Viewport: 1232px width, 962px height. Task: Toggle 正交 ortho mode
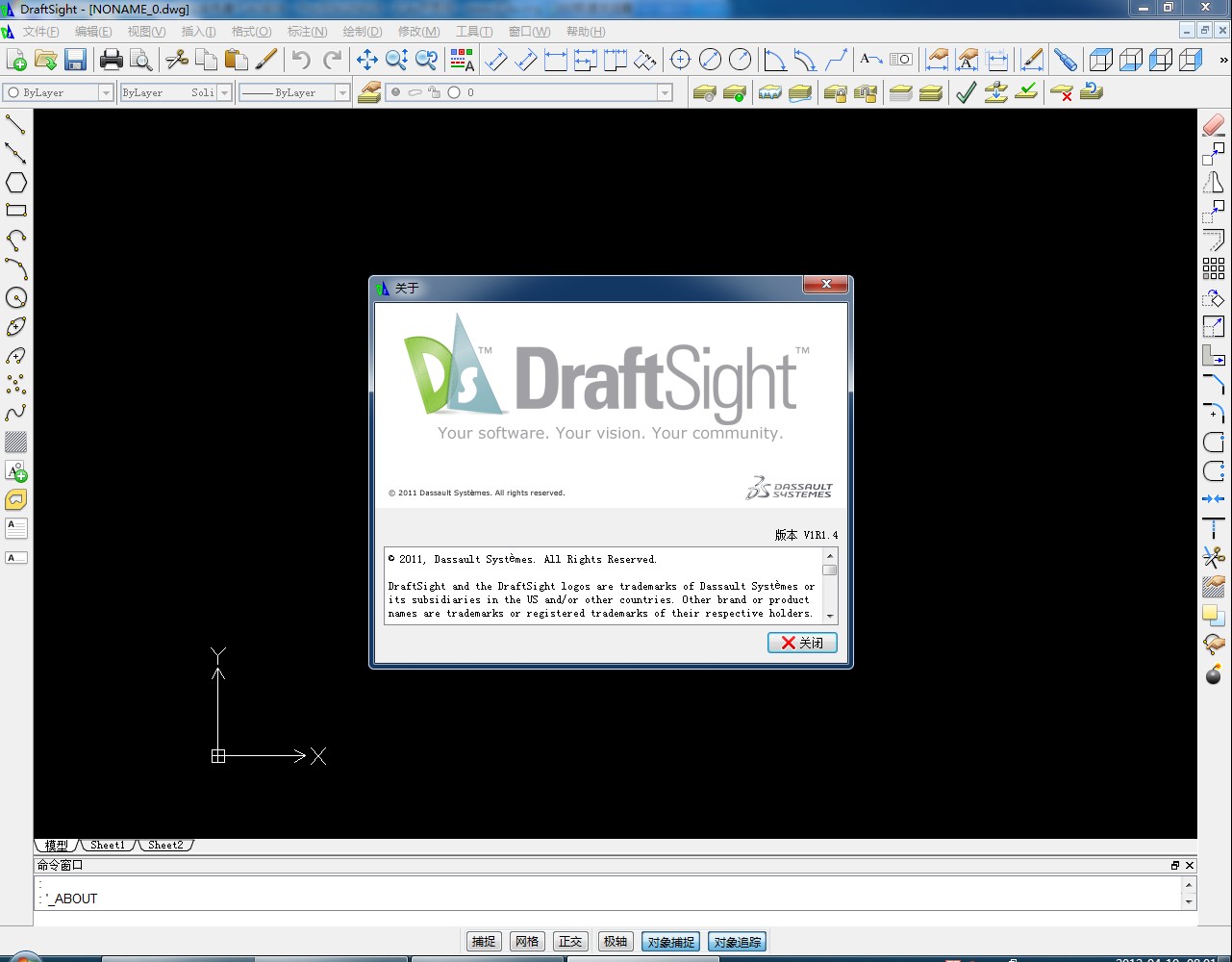tap(570, 942)
